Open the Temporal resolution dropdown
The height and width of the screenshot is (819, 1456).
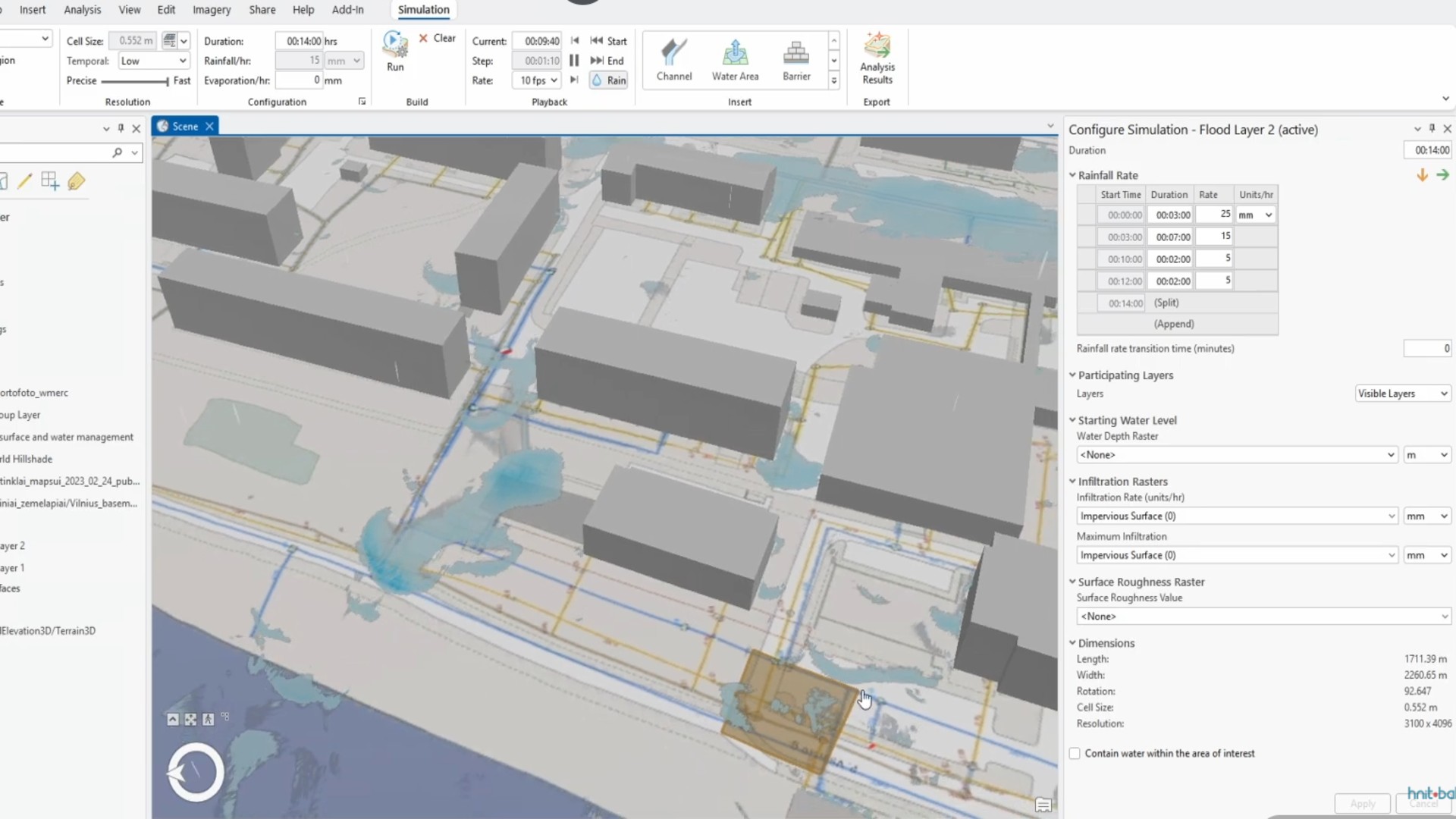click(x=154, y=61)
